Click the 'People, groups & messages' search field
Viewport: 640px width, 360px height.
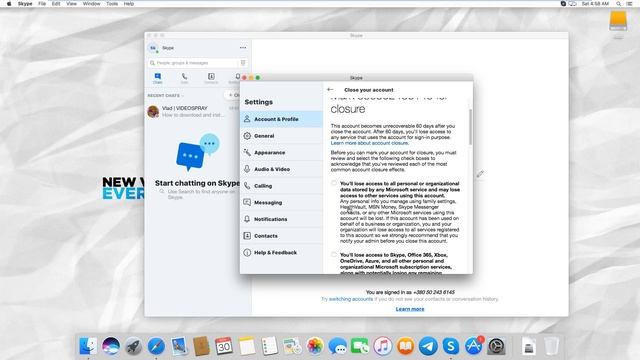point(194,63)
